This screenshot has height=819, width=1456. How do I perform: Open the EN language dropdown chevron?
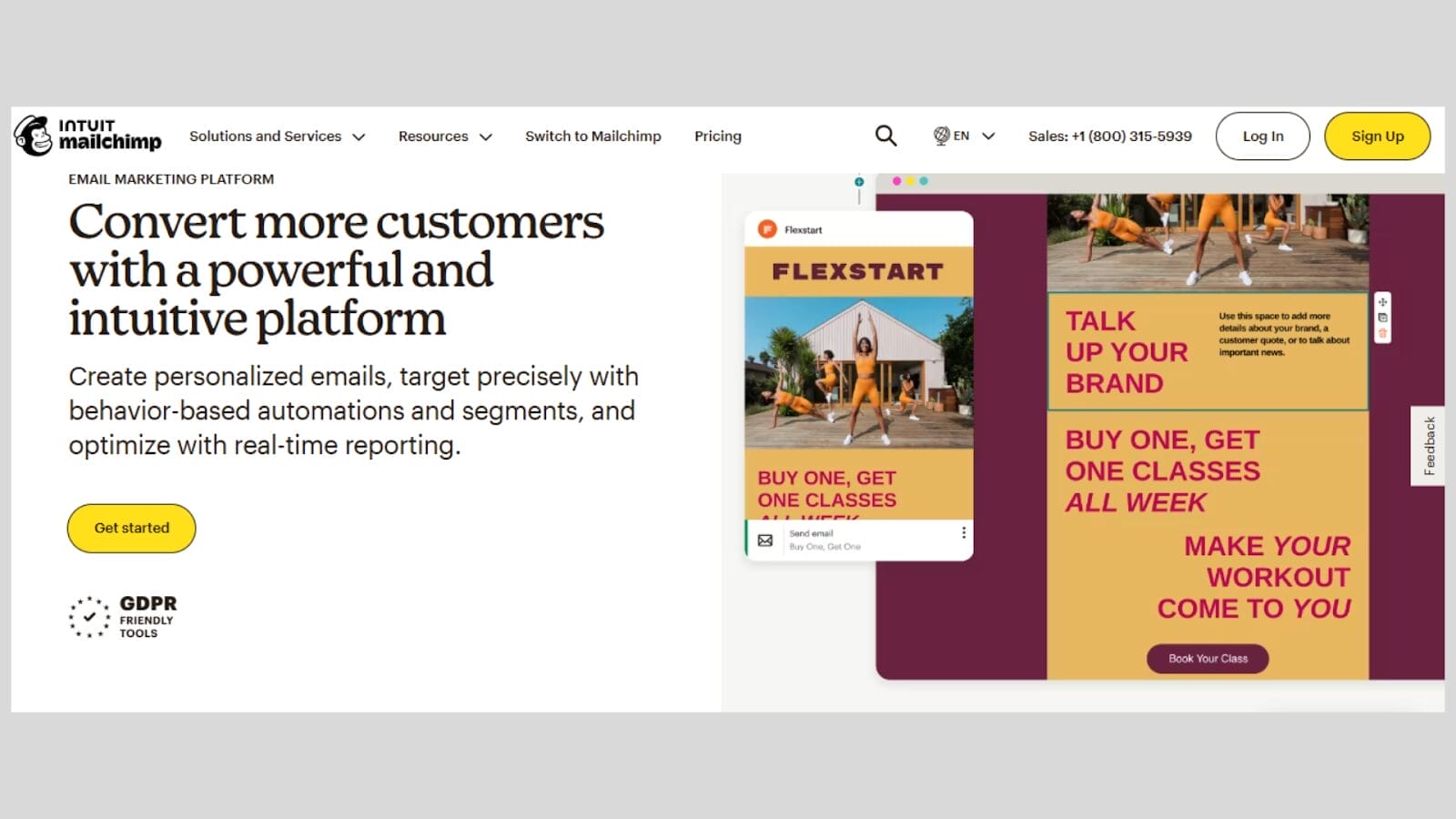click(988, 136)
